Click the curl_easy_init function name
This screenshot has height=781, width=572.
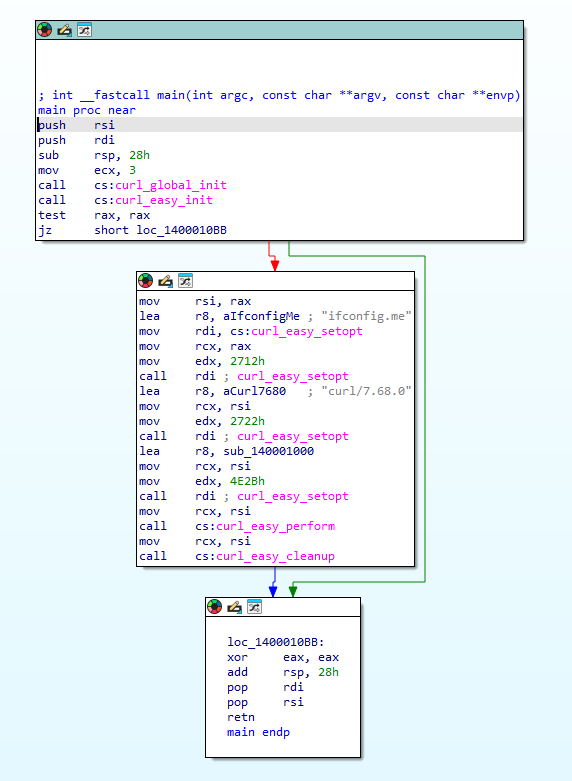[164, 200]
